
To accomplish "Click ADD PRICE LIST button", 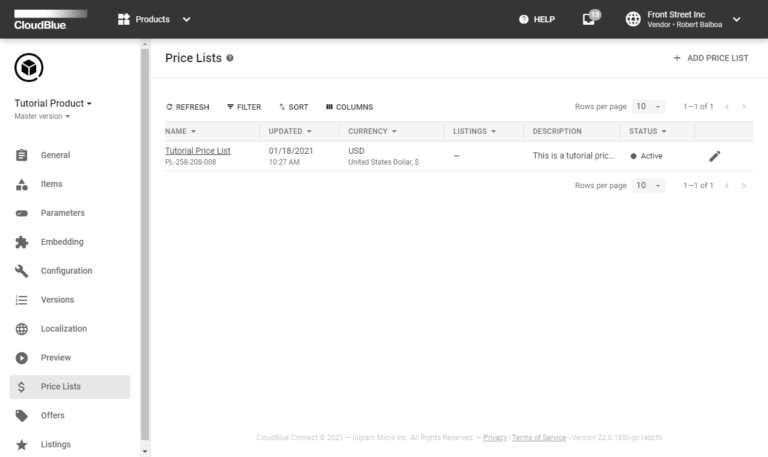I will (710, 58).
